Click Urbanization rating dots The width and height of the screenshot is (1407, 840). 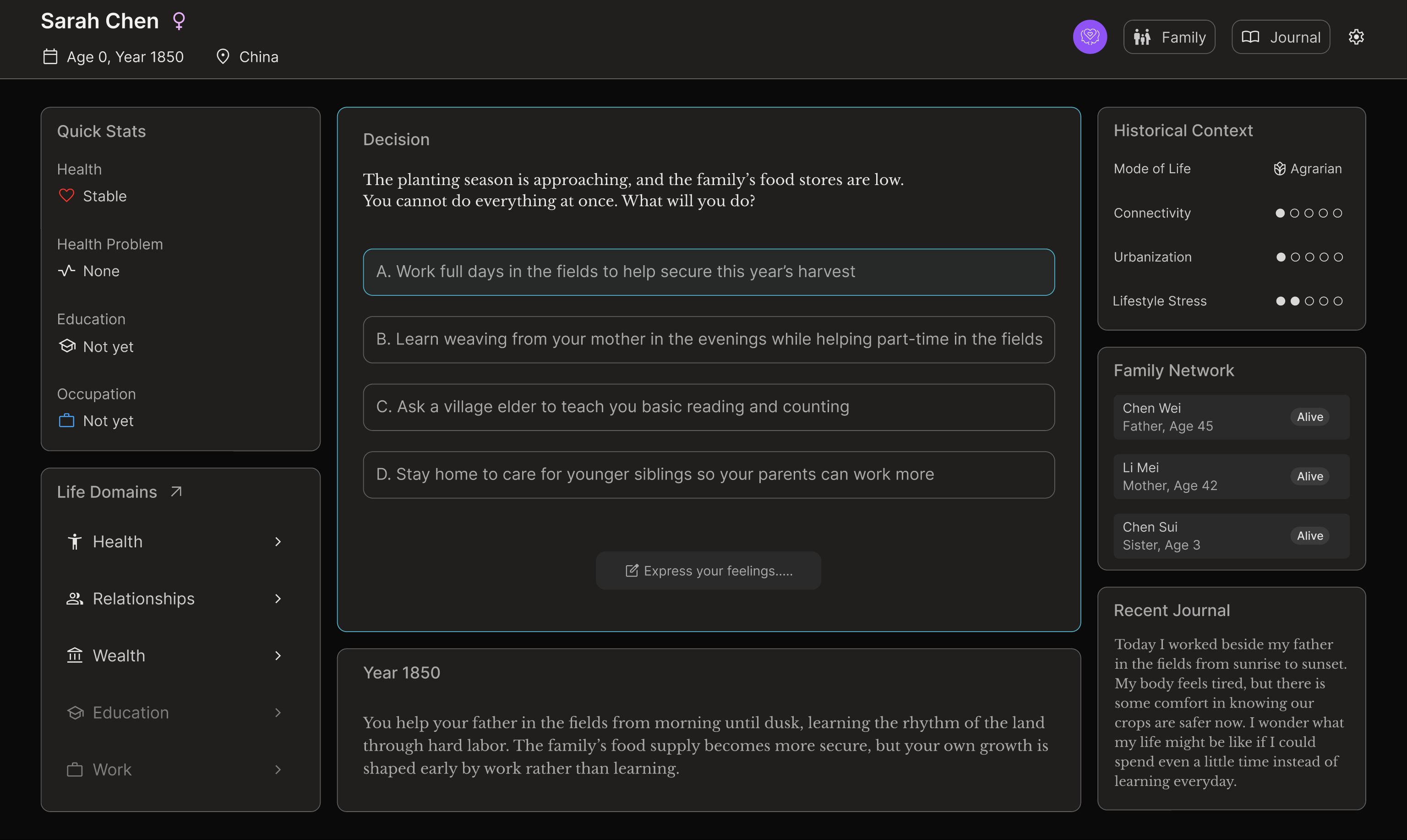[x=1309, y=257]
